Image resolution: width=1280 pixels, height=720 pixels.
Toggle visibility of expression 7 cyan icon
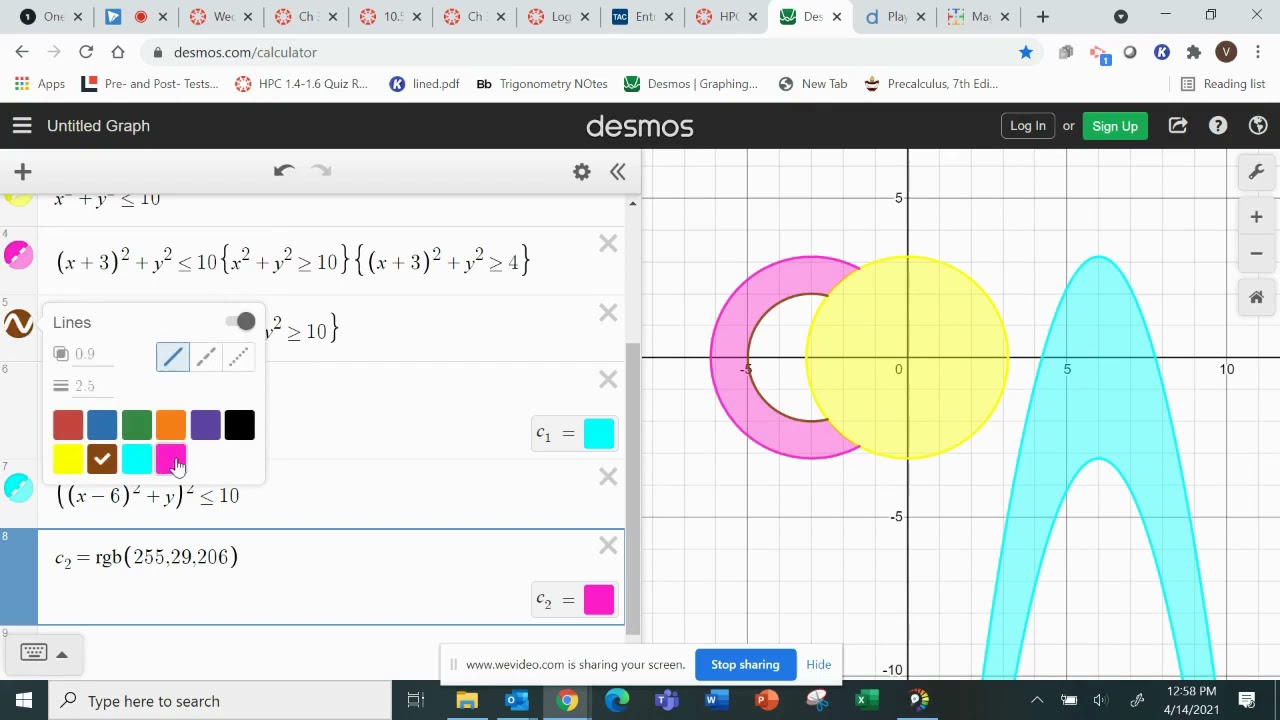pyautogui.click(x=19, y=488)
